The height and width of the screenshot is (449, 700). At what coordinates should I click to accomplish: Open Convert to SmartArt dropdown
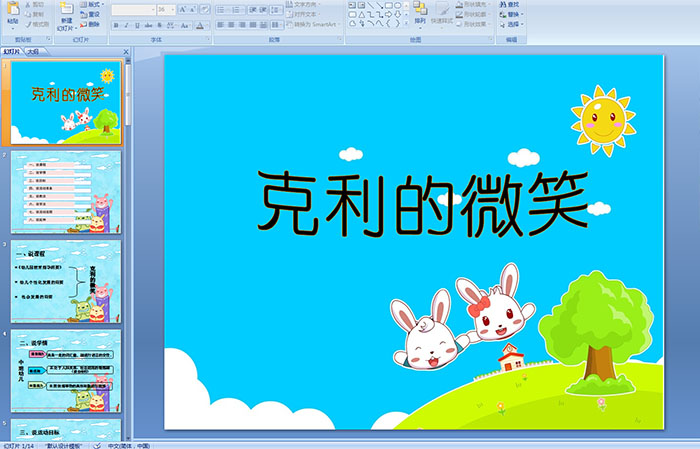point(312,24)
